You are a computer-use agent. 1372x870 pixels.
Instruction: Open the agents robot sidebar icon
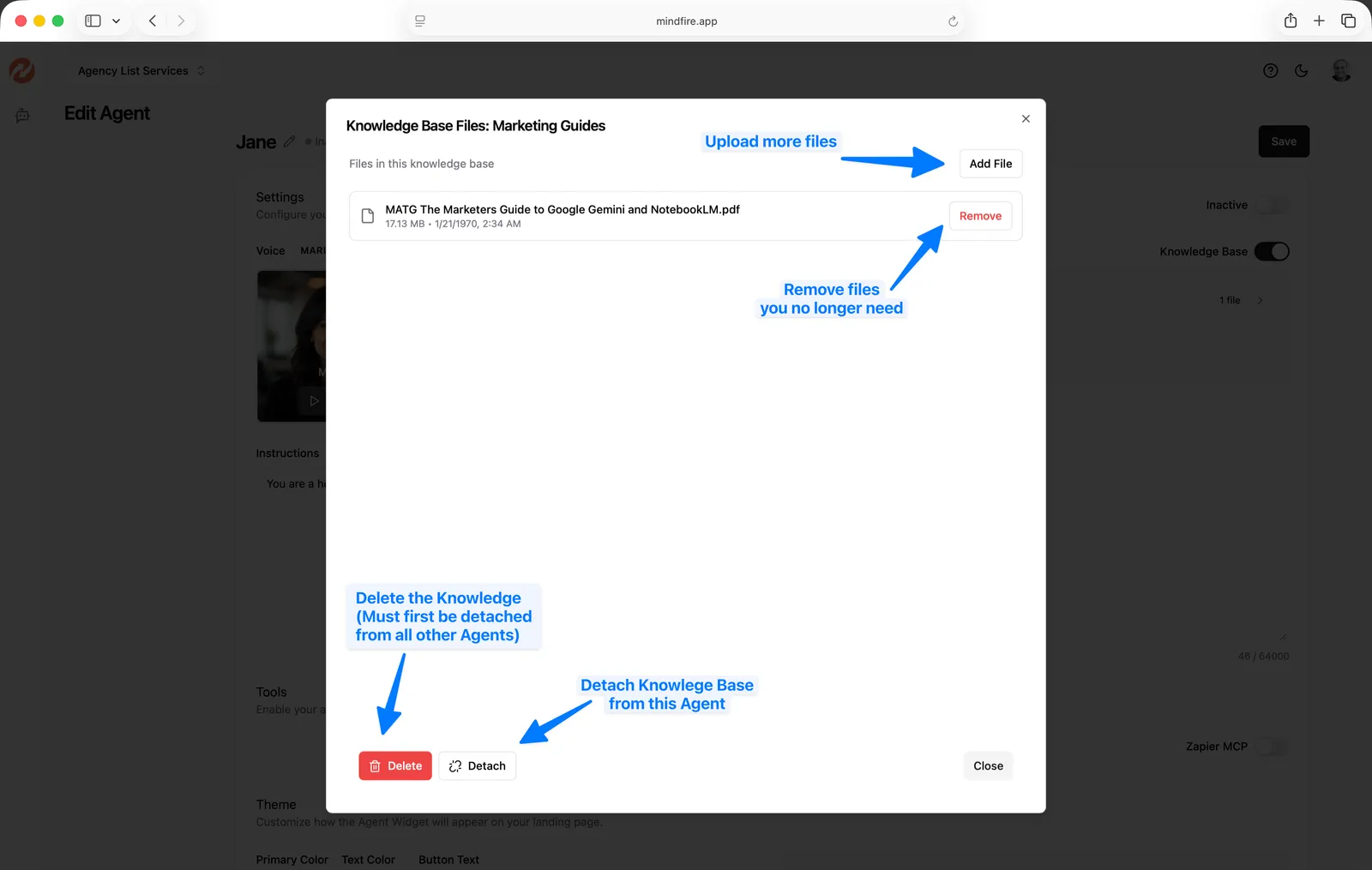point(22,115)
